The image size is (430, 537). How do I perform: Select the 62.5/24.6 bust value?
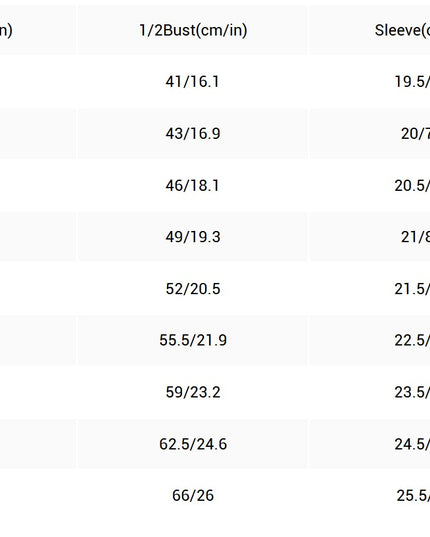click(193, 444)
